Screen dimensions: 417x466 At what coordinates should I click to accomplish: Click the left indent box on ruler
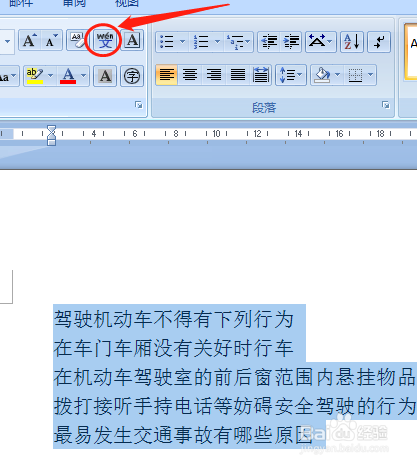point(51,143)
